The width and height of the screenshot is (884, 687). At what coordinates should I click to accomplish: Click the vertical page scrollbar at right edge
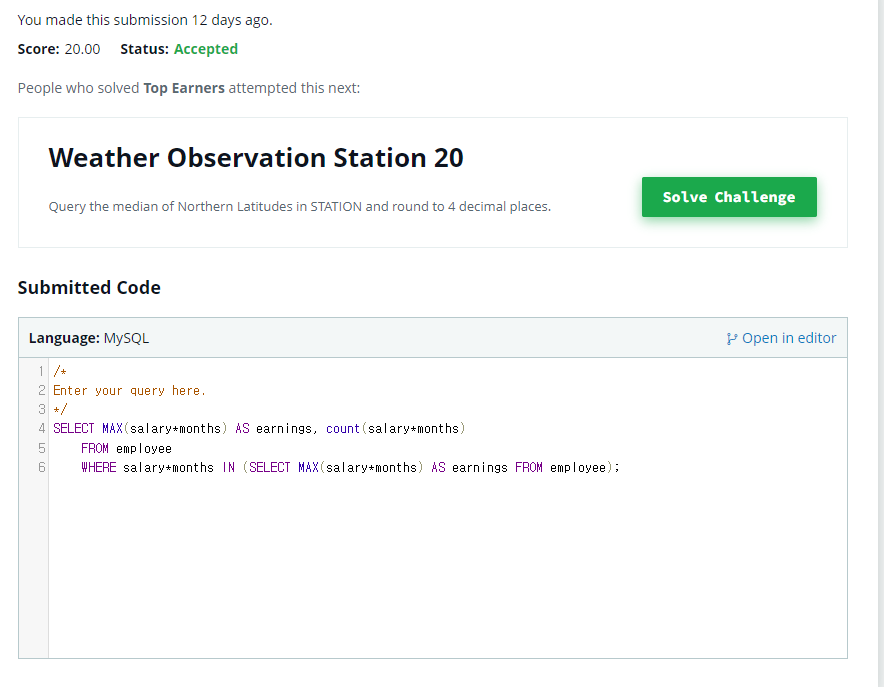pyautogui.click(x=881, y=343)
